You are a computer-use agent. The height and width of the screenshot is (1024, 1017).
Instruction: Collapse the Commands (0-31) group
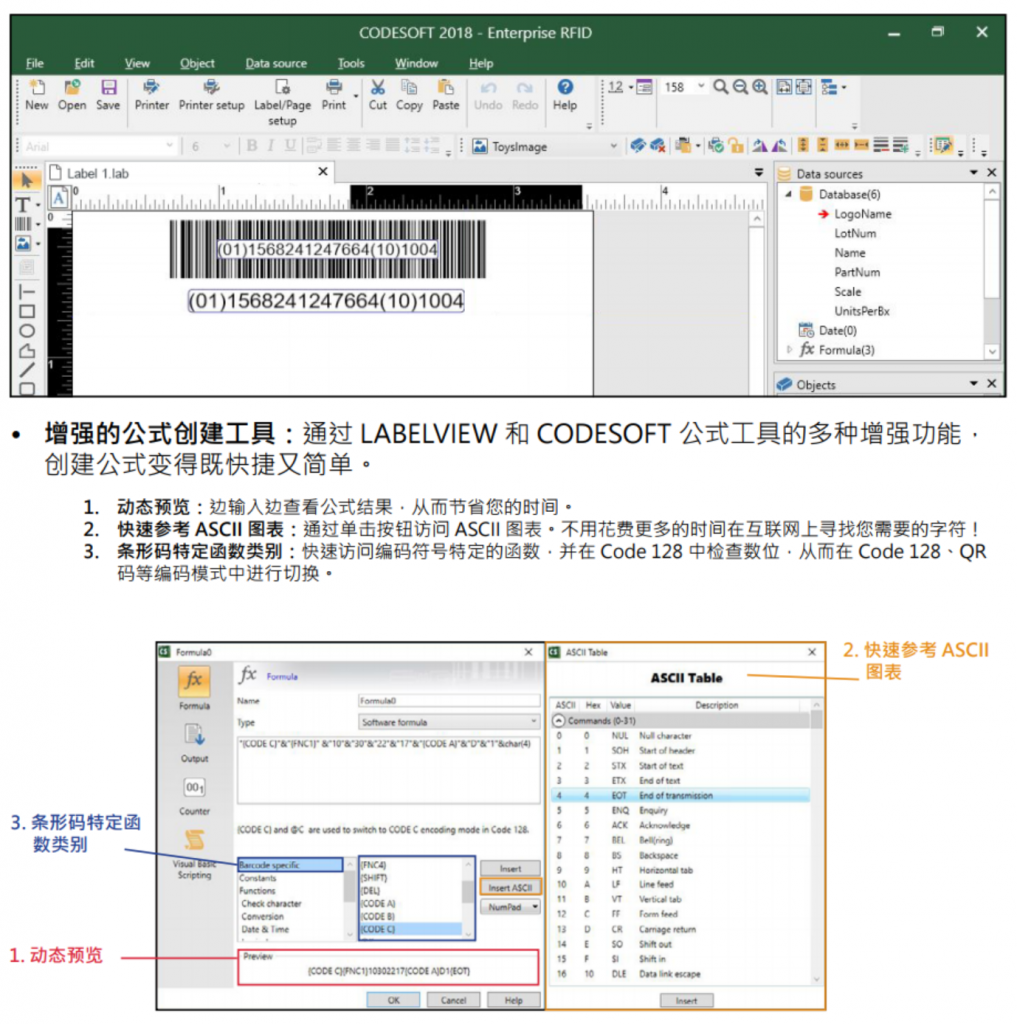click(x=558, y=720)
